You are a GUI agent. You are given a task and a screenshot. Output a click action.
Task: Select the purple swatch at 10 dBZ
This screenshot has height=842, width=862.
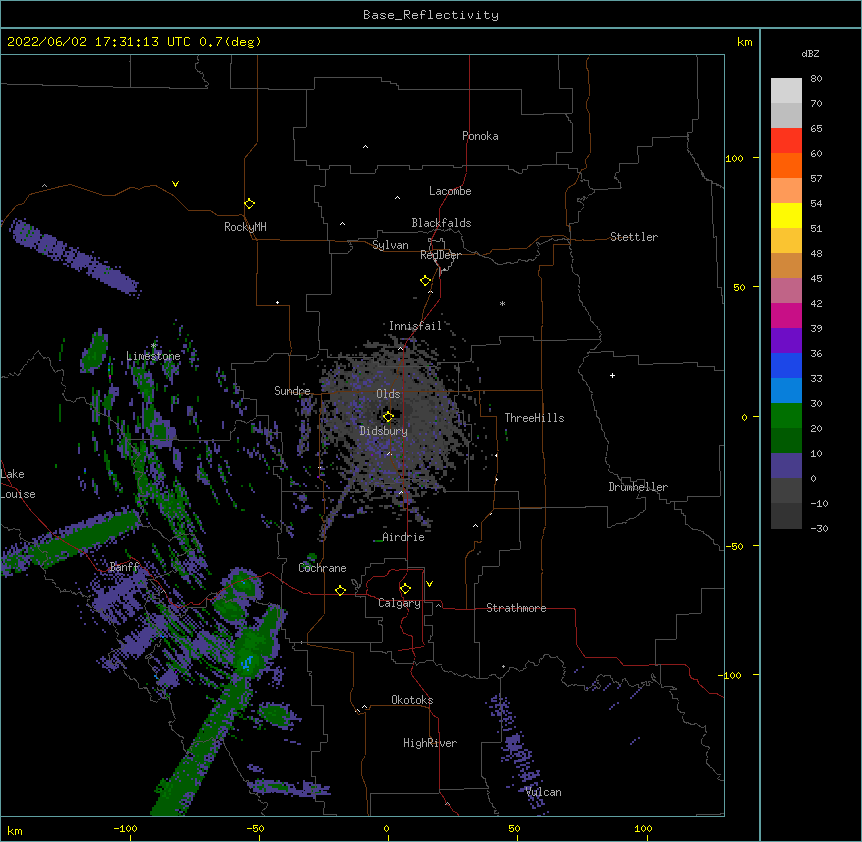pos(786,465)
